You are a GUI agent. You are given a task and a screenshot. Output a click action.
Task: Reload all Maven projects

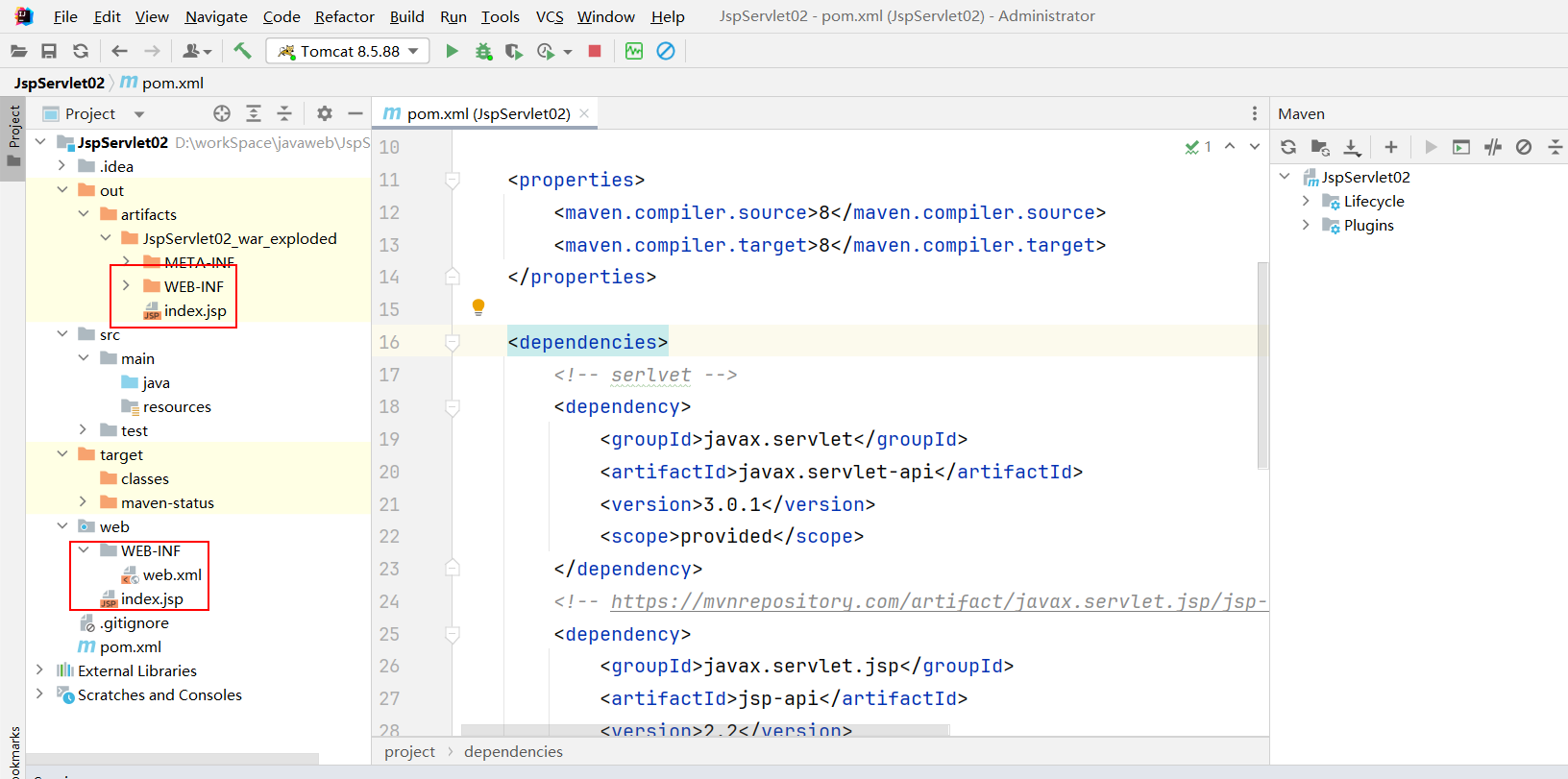click(x=1288, y=147)
